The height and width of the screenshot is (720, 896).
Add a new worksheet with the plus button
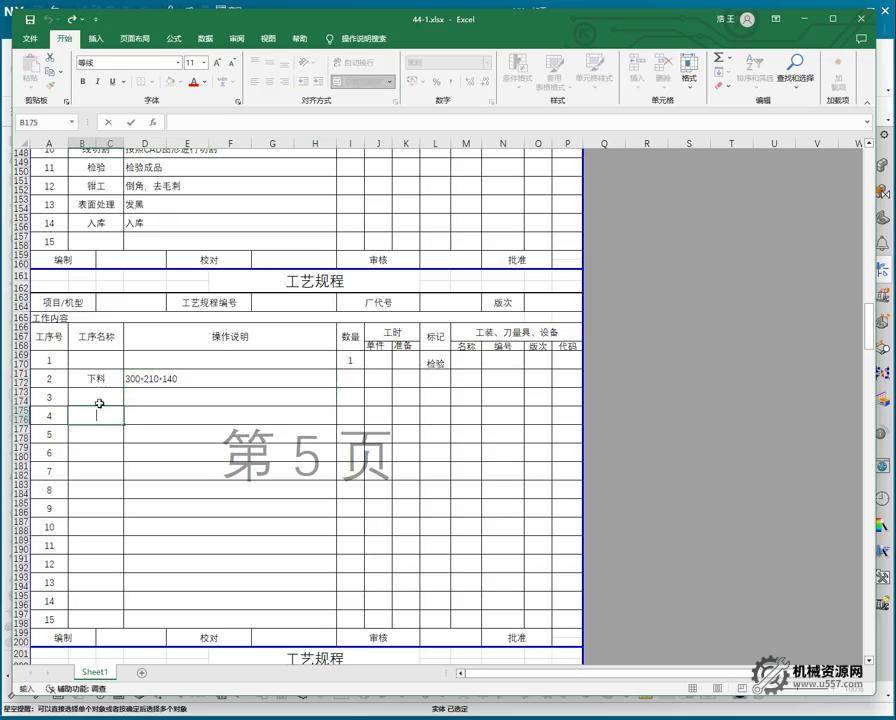141,672
